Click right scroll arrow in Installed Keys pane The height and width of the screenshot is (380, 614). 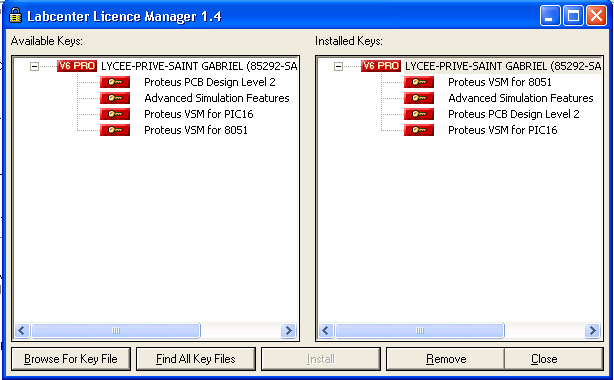click(x=592, y=331)
